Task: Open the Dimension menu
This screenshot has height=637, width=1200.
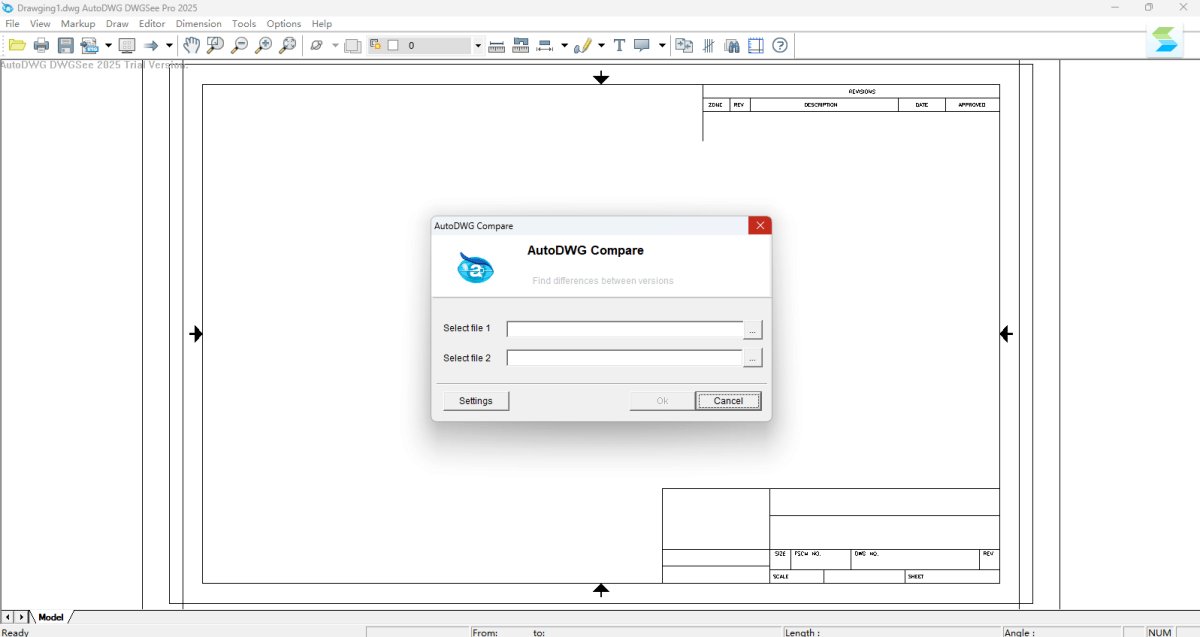Action: 198,23
